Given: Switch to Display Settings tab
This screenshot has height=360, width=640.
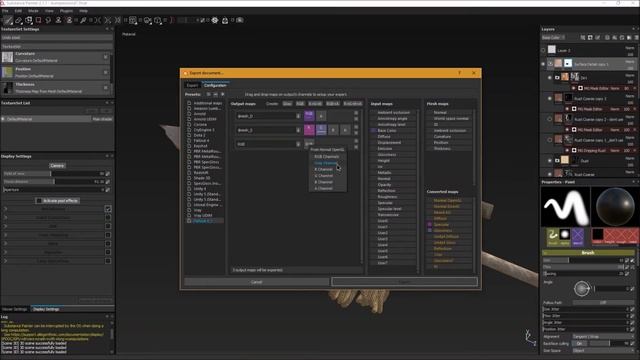Looking at the screenshot, I should (x=46, y=309).
